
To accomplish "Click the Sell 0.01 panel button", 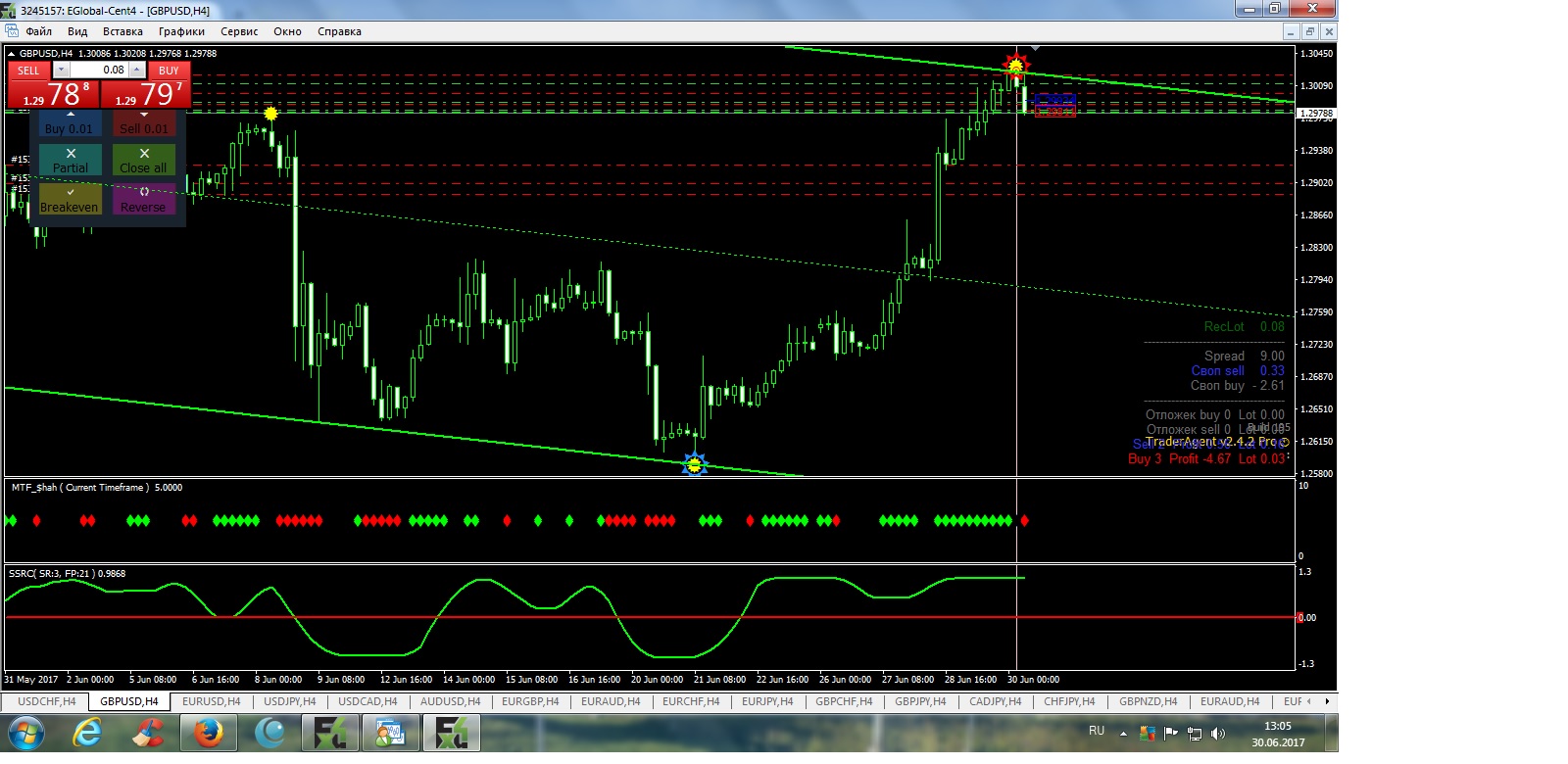I will tap(144, 123).
